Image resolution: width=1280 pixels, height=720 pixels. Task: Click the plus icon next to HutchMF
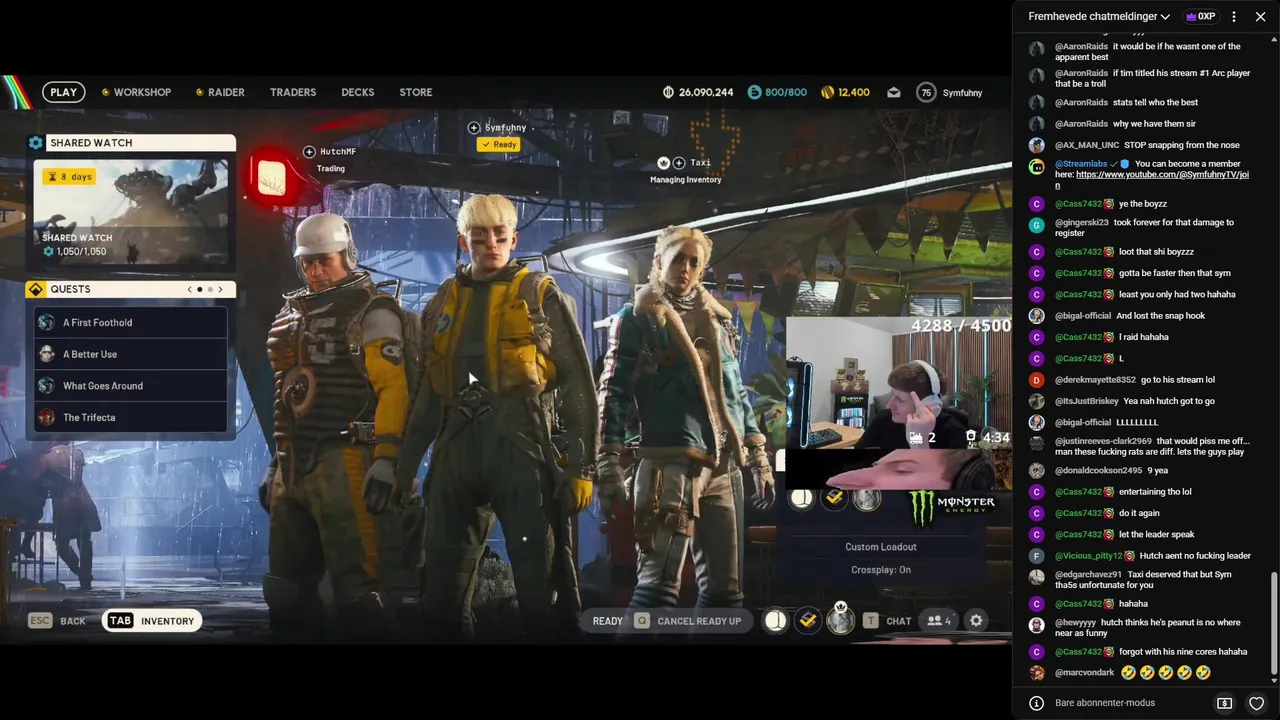click(309, 152)
